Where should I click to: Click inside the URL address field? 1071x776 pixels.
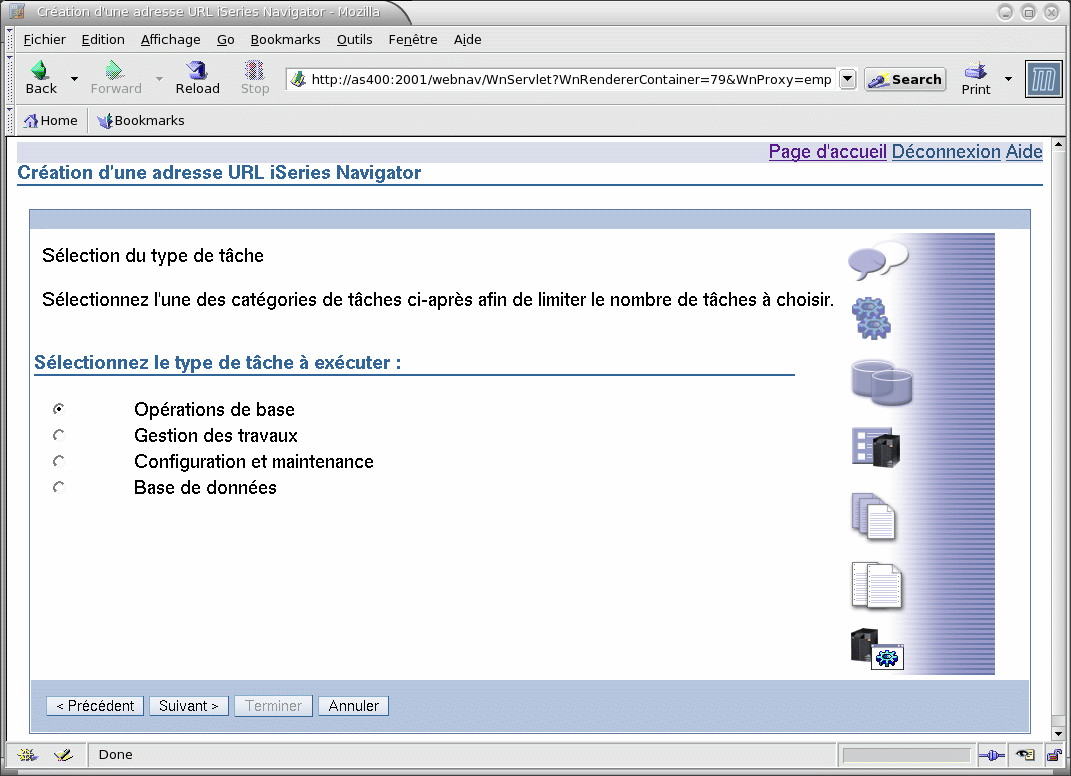coord(570,79)
